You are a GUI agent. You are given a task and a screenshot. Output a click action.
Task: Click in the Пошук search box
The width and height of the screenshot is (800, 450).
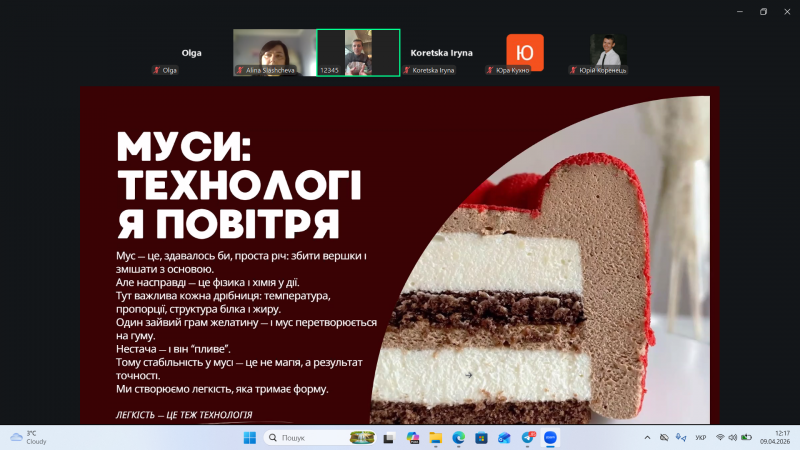coord(310,438)
